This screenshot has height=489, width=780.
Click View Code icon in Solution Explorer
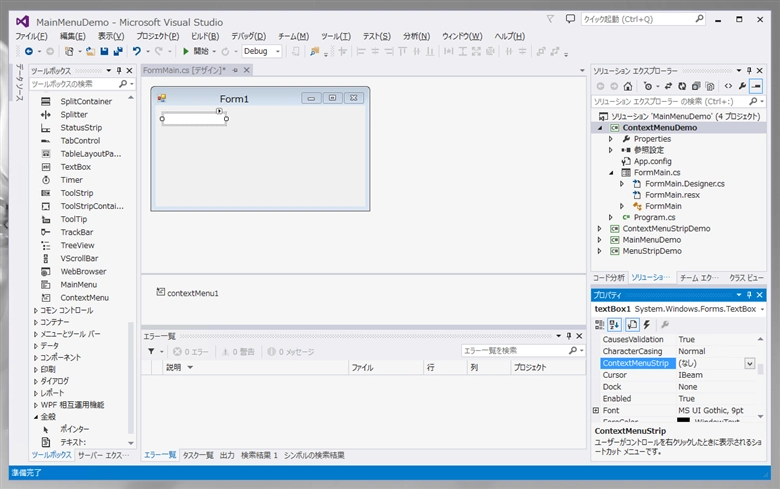(728, 86)
